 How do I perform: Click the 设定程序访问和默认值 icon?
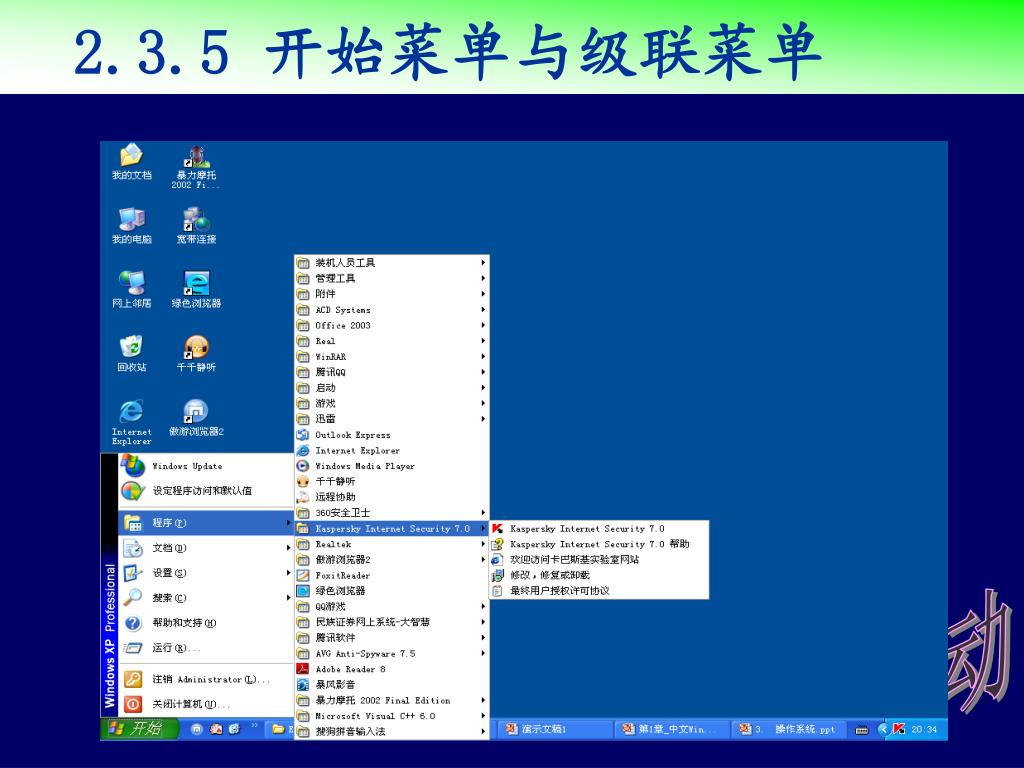[133, 490]
